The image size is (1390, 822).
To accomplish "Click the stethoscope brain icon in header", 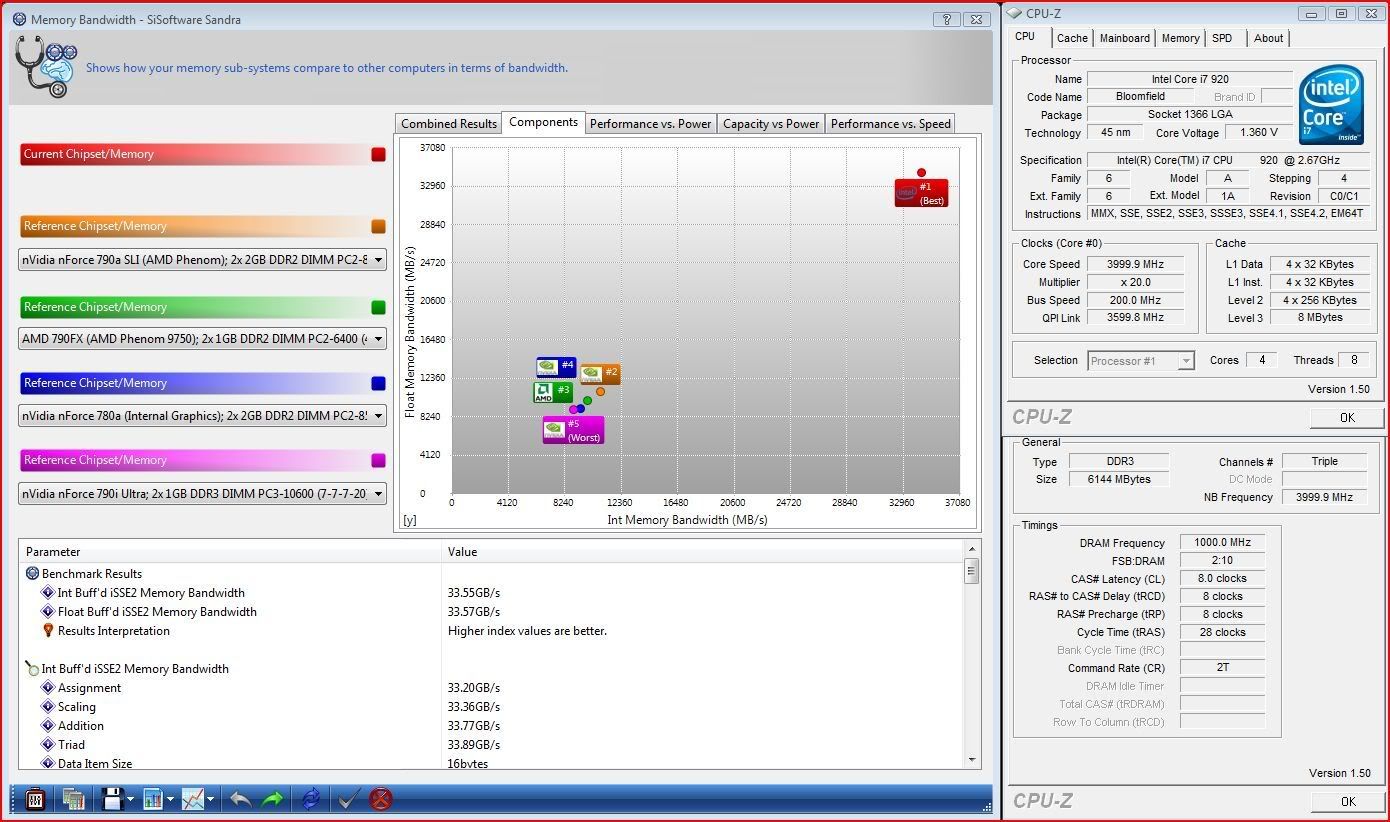I will (46, 66).
